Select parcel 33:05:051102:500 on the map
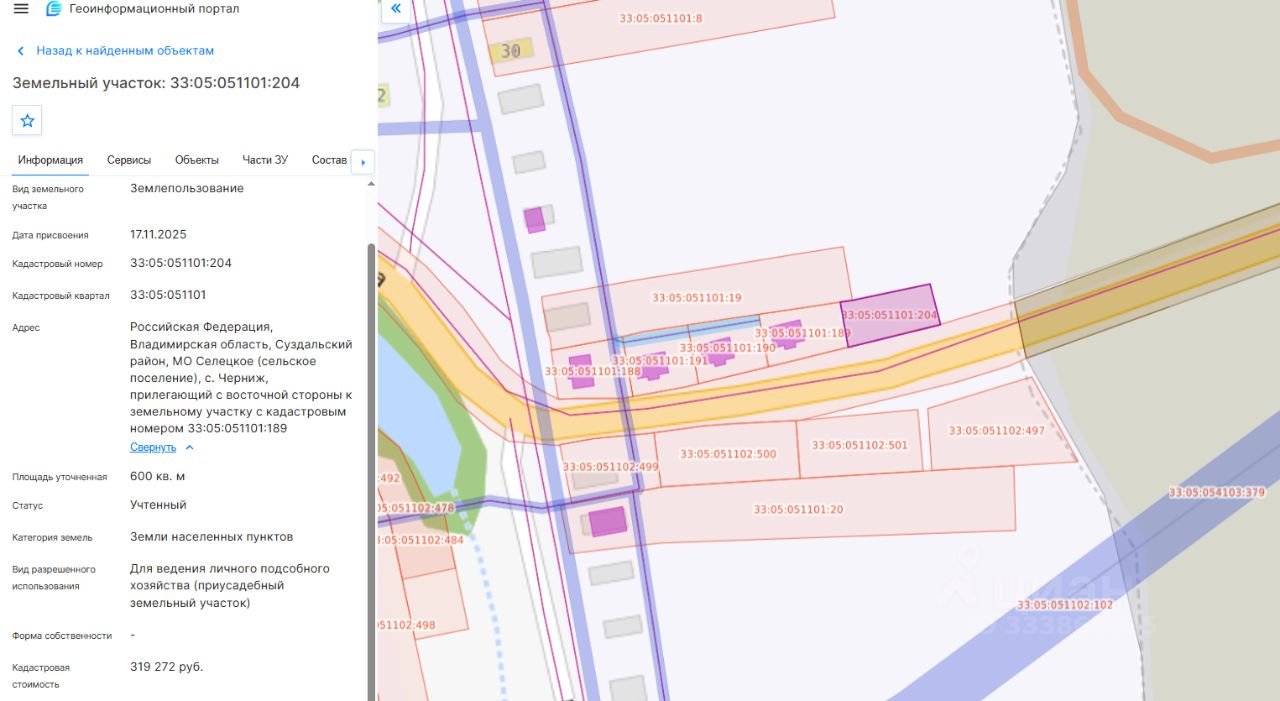1280x701 pixels. point(728,454)
